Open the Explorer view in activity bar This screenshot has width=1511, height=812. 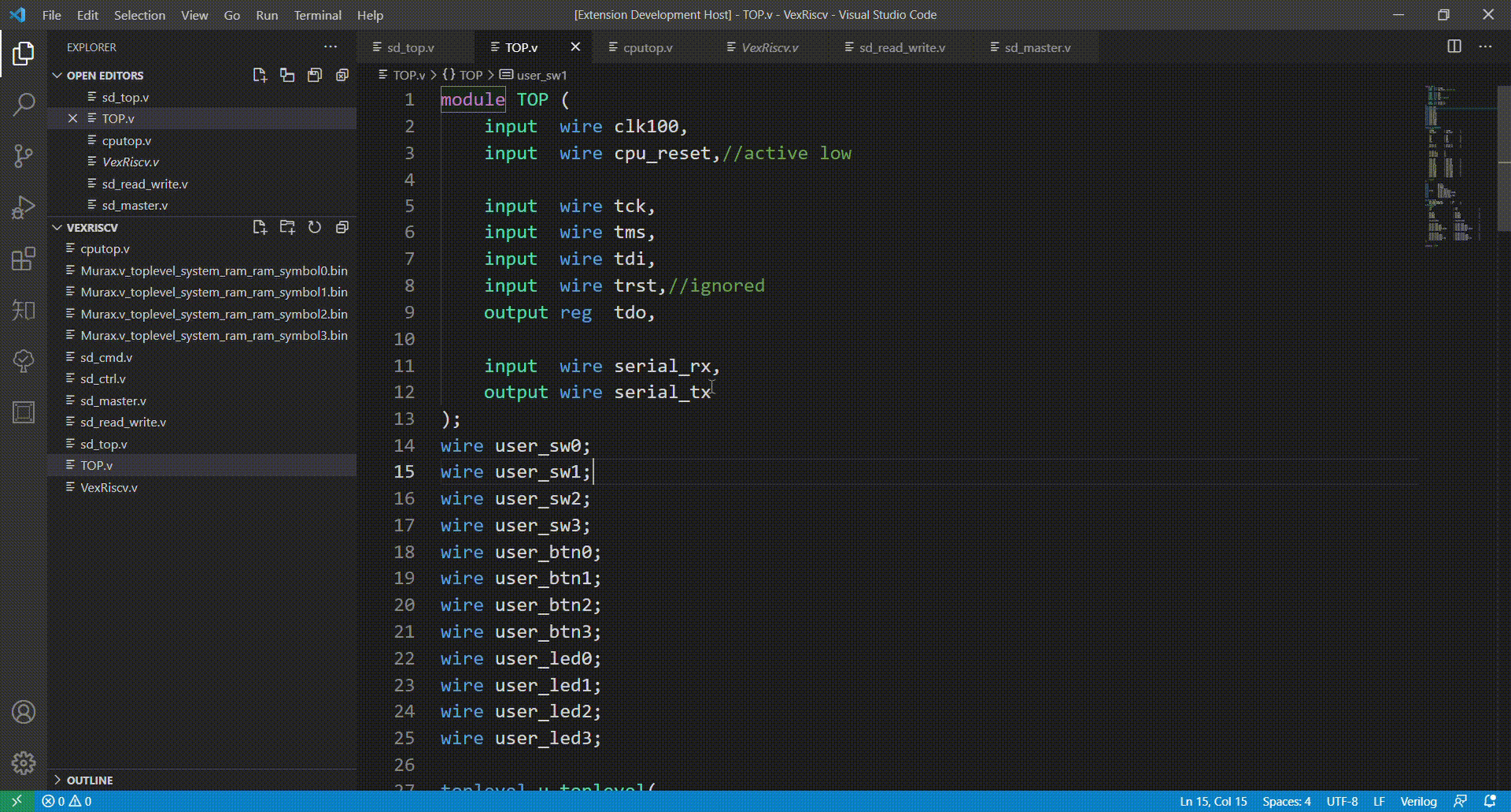pyautogui.click(x=24, y=54)
